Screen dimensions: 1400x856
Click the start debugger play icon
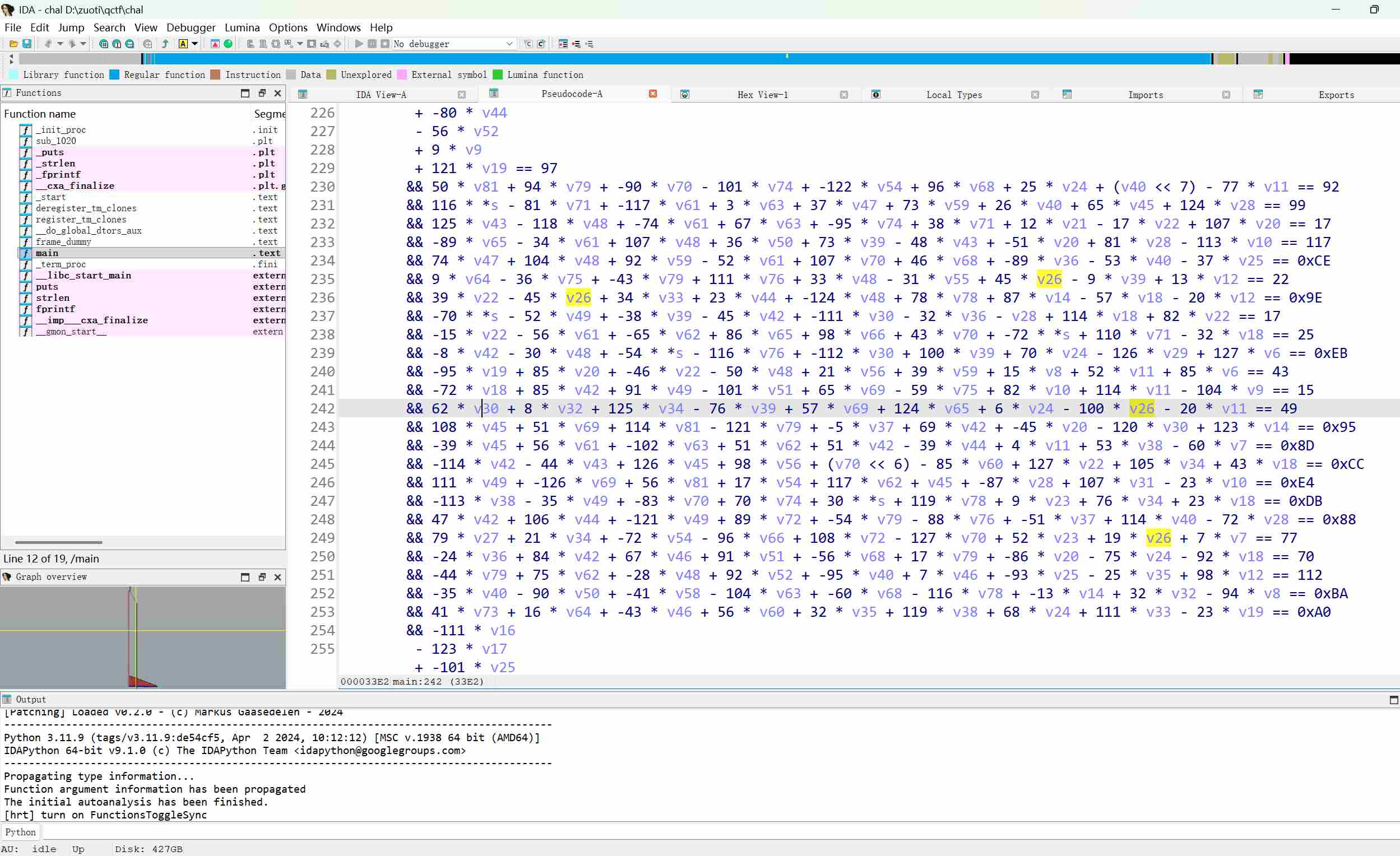tap(359, 44)
